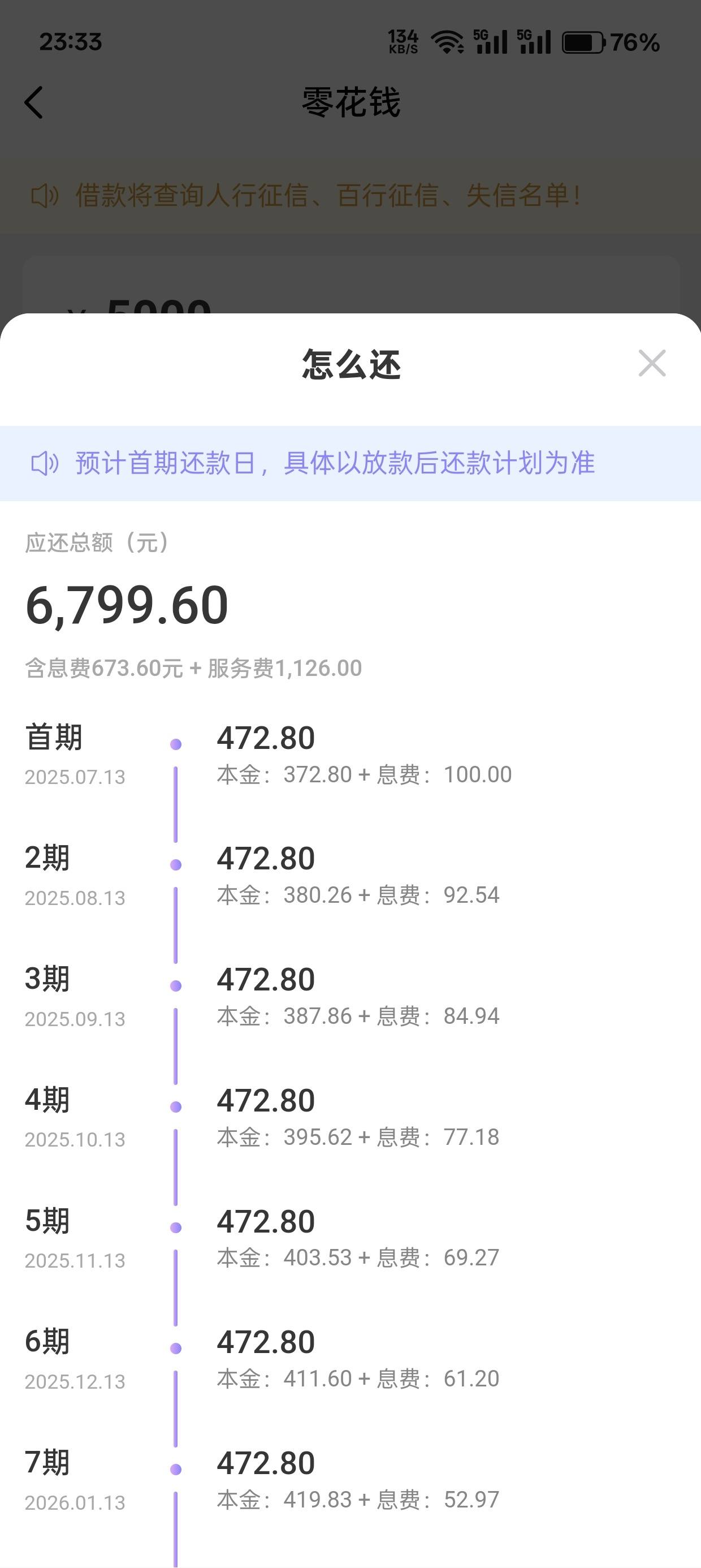
Task: Tap the first 5G signal icon
Action: [491, 42]
